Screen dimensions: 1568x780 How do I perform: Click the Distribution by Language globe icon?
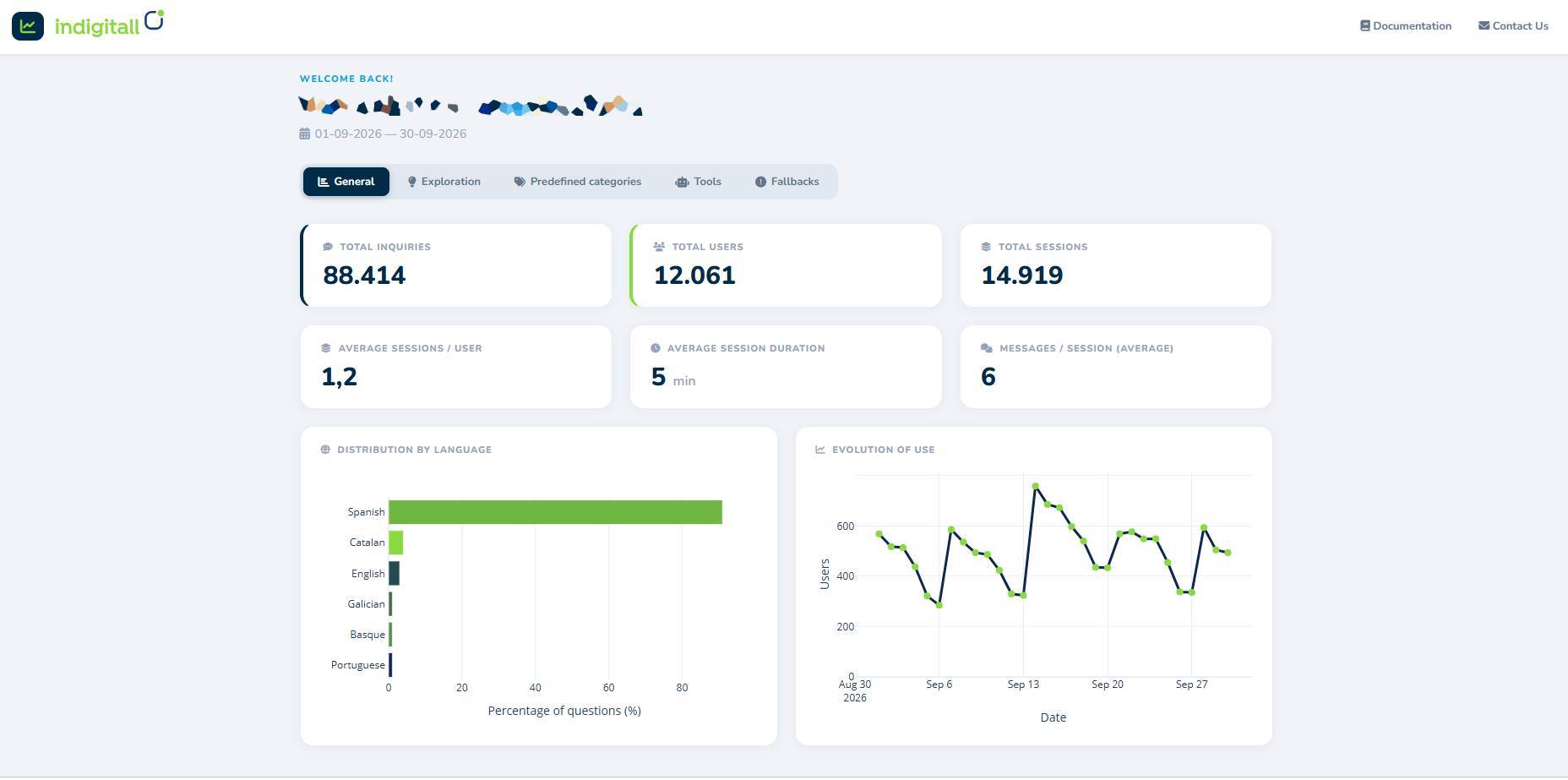325,450
